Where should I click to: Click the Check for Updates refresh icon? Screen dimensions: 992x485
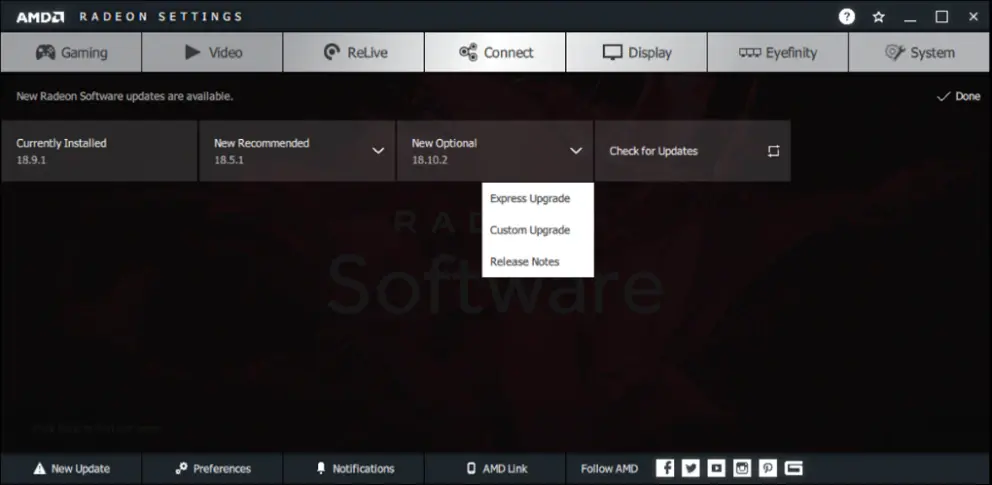pyautogui.click(x=773, y=151)
